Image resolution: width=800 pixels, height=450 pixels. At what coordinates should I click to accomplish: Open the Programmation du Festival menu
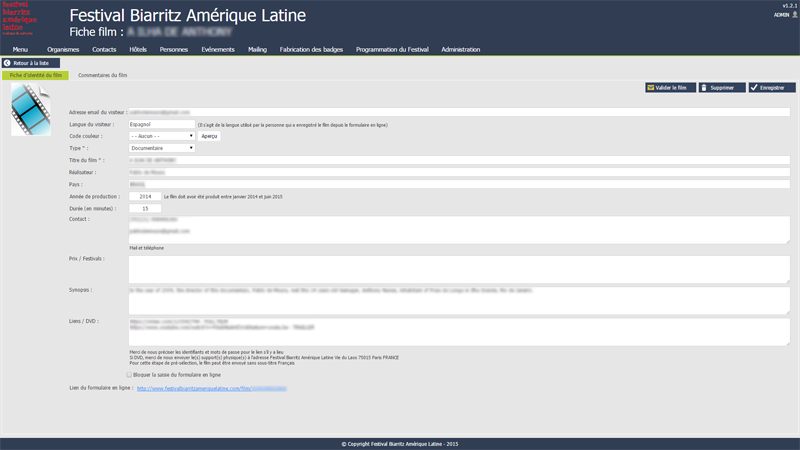pyautogui.click(x=392, y=49)
